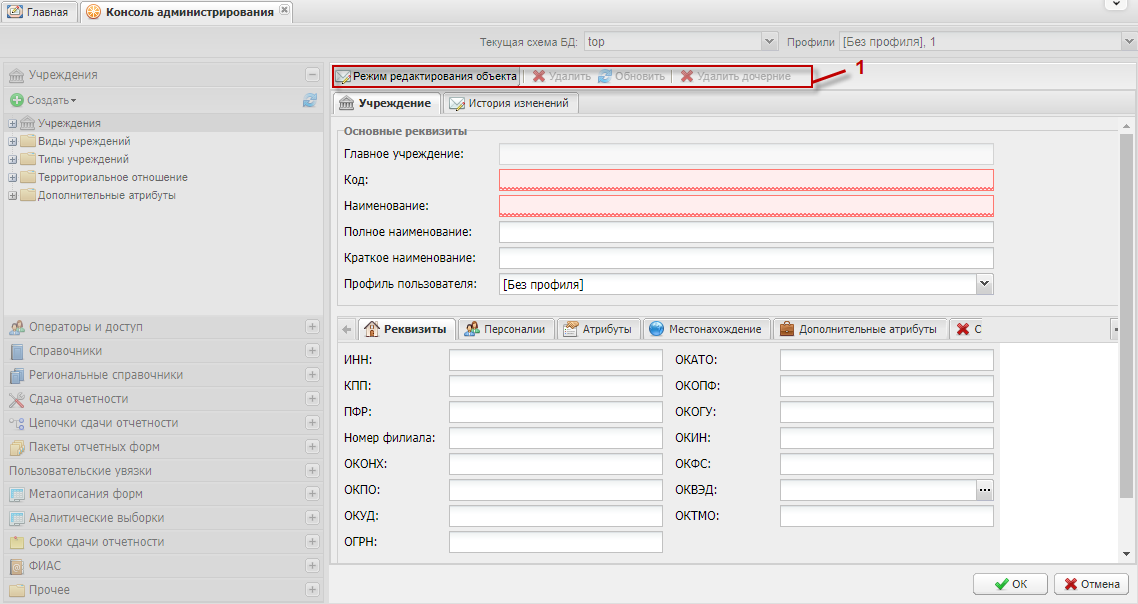Click the Режим редактирования объекта toolbar button
Viewport: 1138px width, 604px height.
pyautogui.click(x=426, y=76)
